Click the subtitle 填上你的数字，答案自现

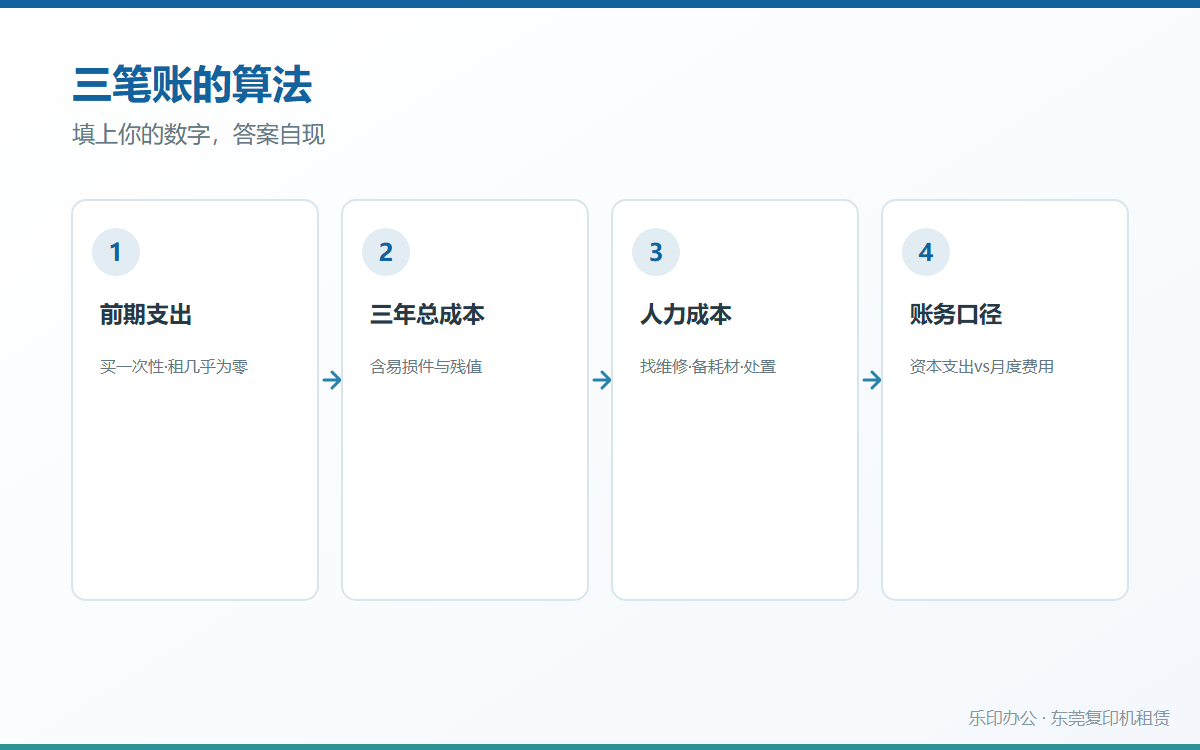coord(199,135)
